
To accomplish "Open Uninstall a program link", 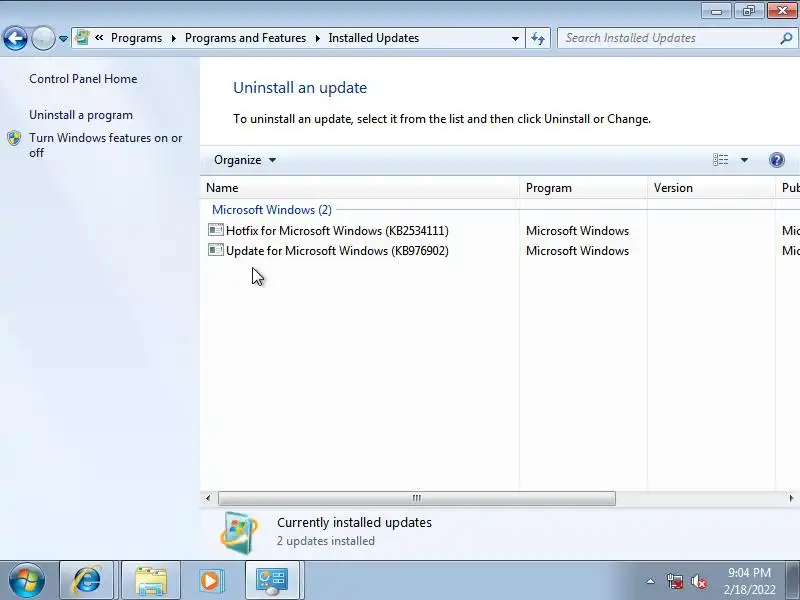I will point(81,115).
